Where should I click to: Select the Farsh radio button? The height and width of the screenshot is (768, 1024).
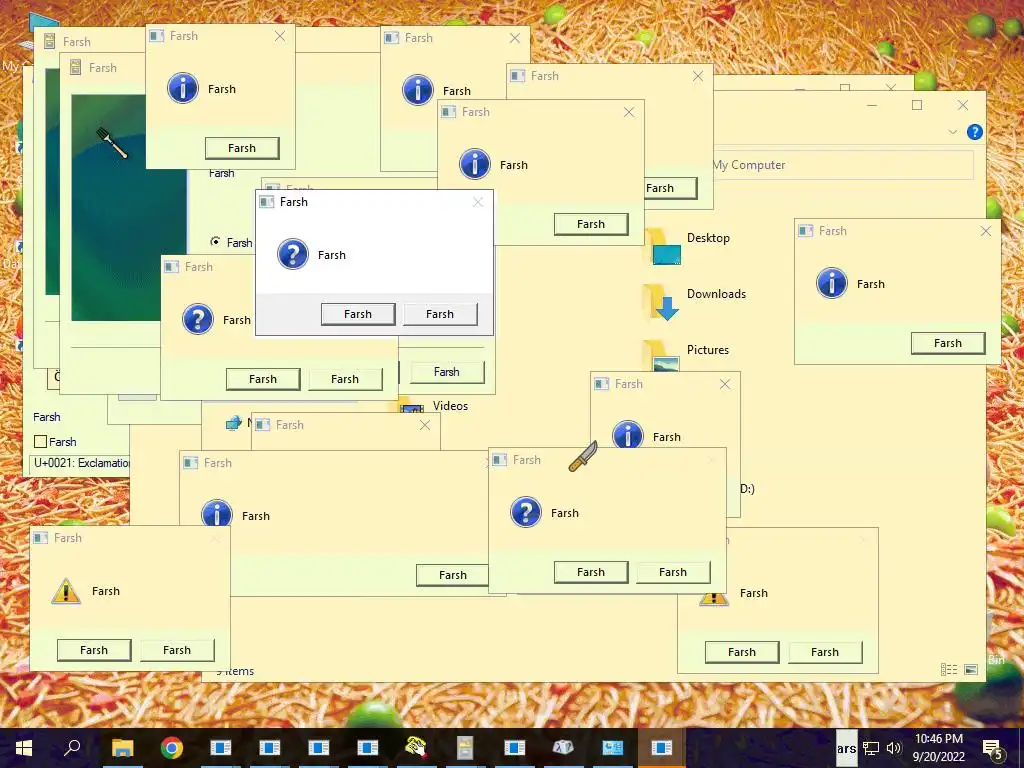click(x=215, y=241)
